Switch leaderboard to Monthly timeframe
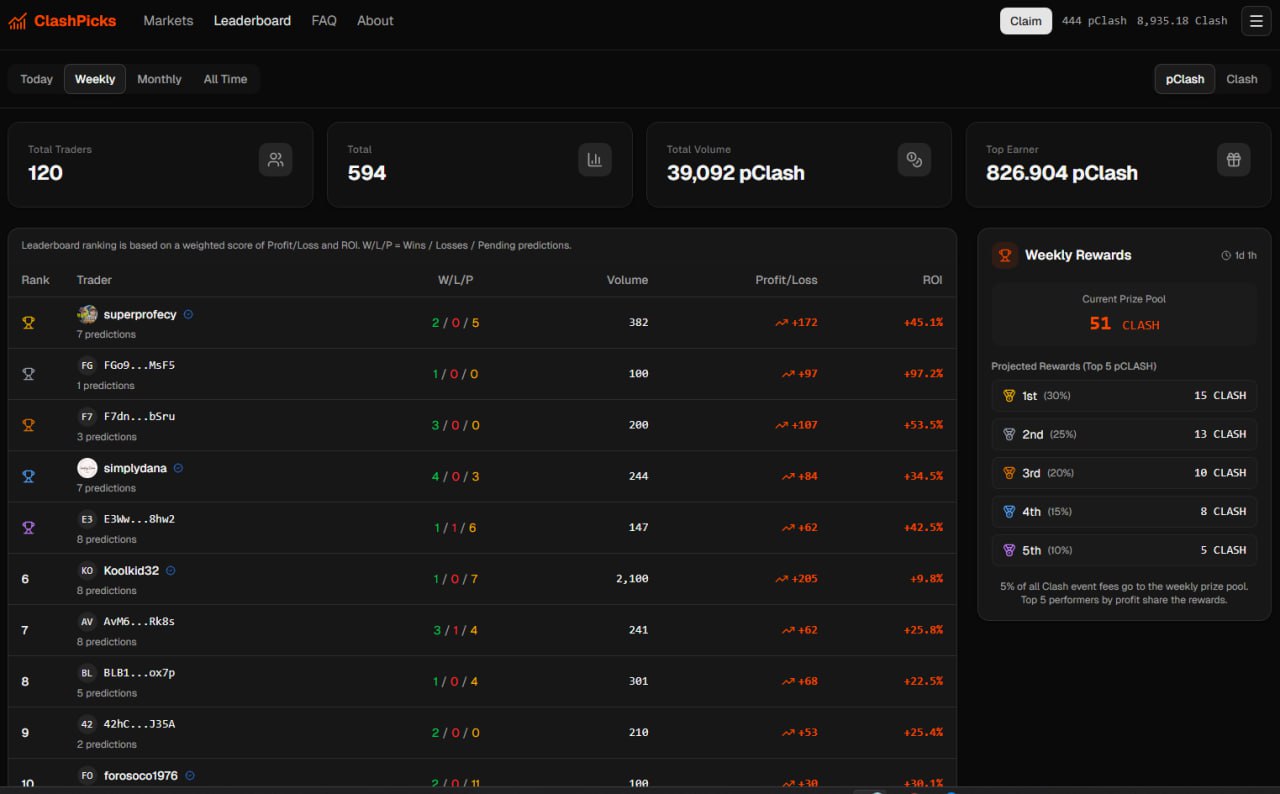This screenshot has height=794, width=1280. 159,79
